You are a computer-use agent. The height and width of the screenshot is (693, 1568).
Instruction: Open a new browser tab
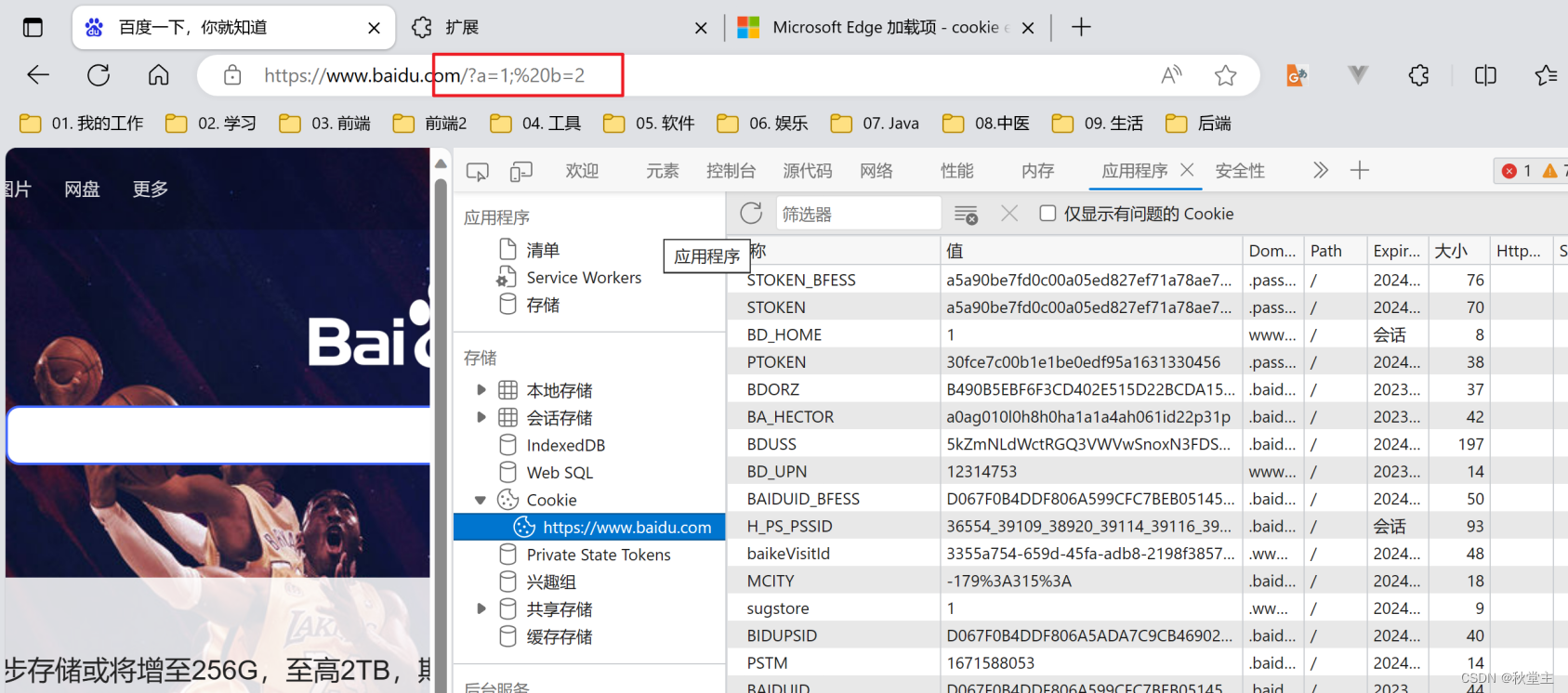coord(1081,27)
